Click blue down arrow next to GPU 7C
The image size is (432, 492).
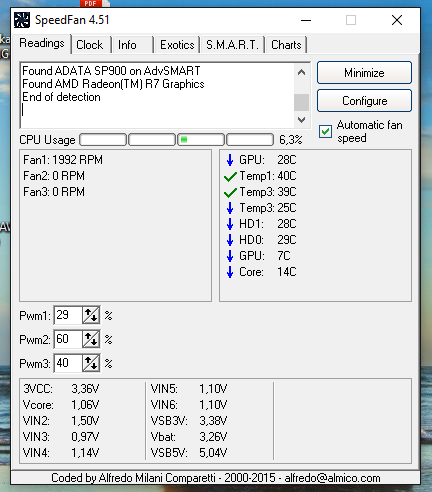(230, 256)
